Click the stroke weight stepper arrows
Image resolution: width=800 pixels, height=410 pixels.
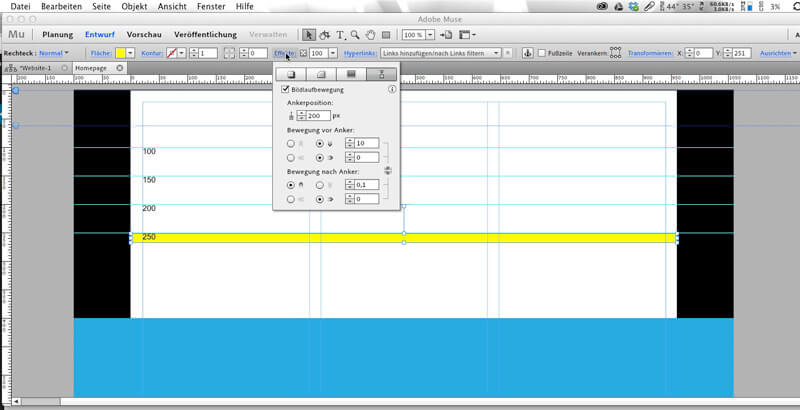coord(194,53)
